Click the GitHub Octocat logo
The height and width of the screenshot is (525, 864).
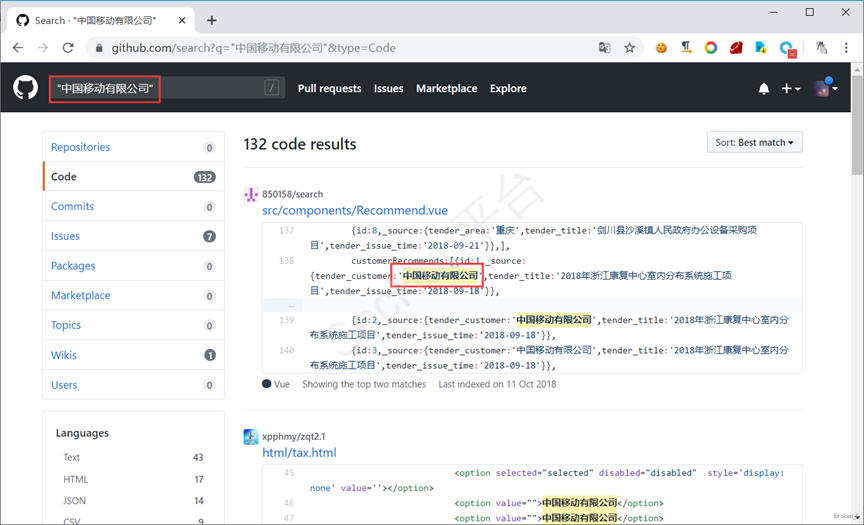coord(25,89)
